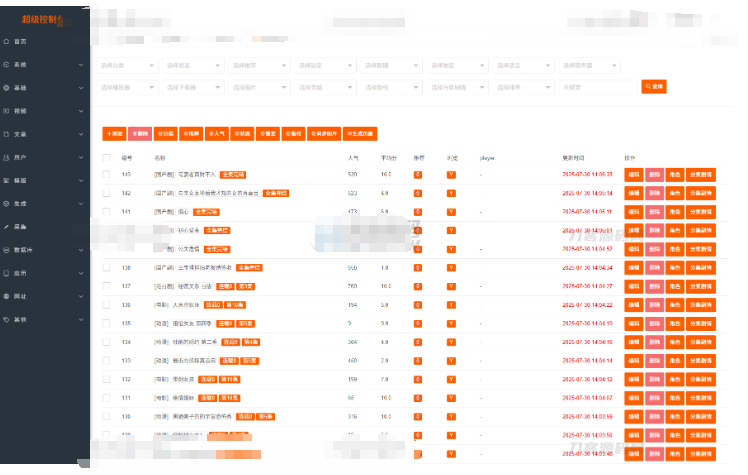Expand the 应用 sidebar chevron

pyautogui.click(x=82, y=273)
